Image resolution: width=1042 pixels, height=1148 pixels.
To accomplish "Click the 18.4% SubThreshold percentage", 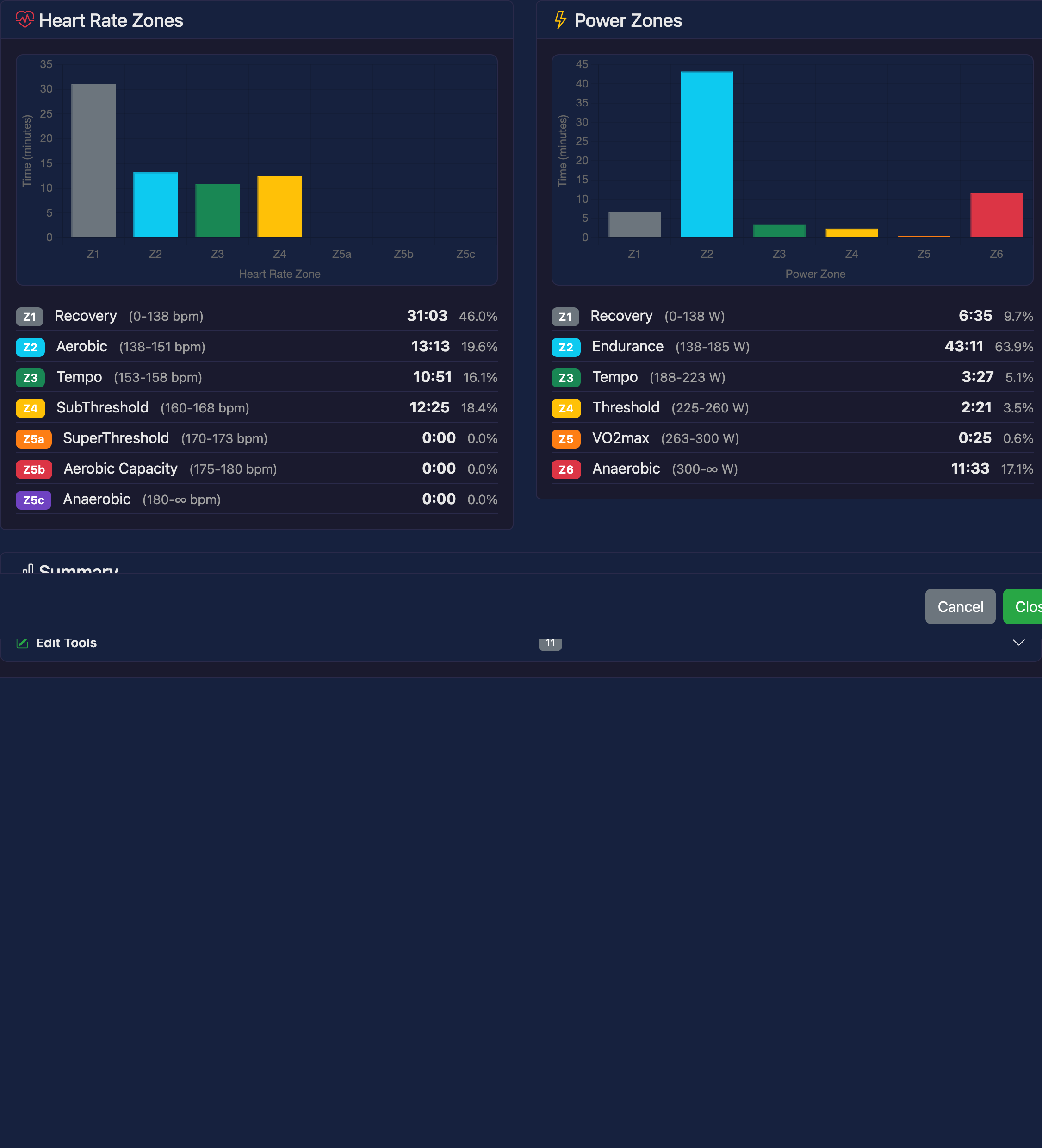I will tap(479, 408).
